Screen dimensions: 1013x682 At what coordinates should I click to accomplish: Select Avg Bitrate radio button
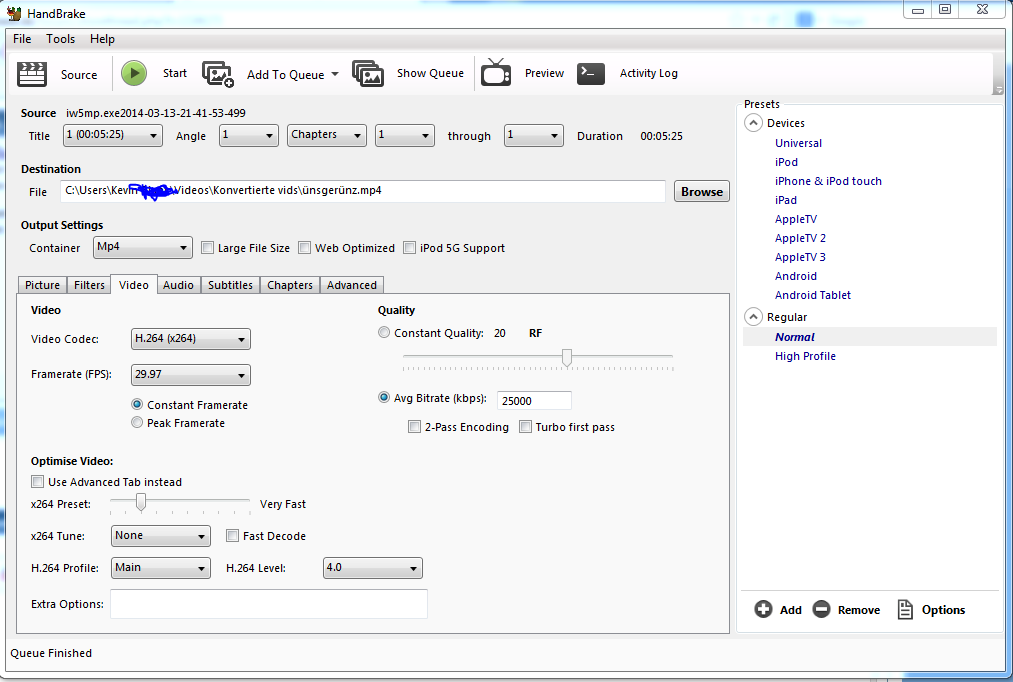[384, 397]
